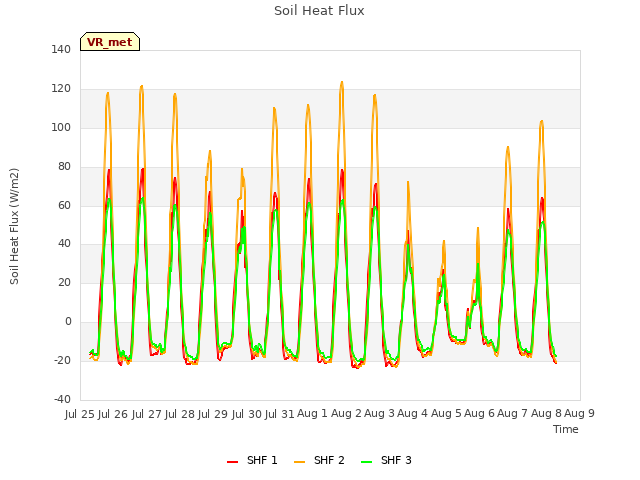Click the Aug 6 x-axis tick label
The height and width of the screenshot is (480, 640).
pyautogui.click(x=479, y=414)
